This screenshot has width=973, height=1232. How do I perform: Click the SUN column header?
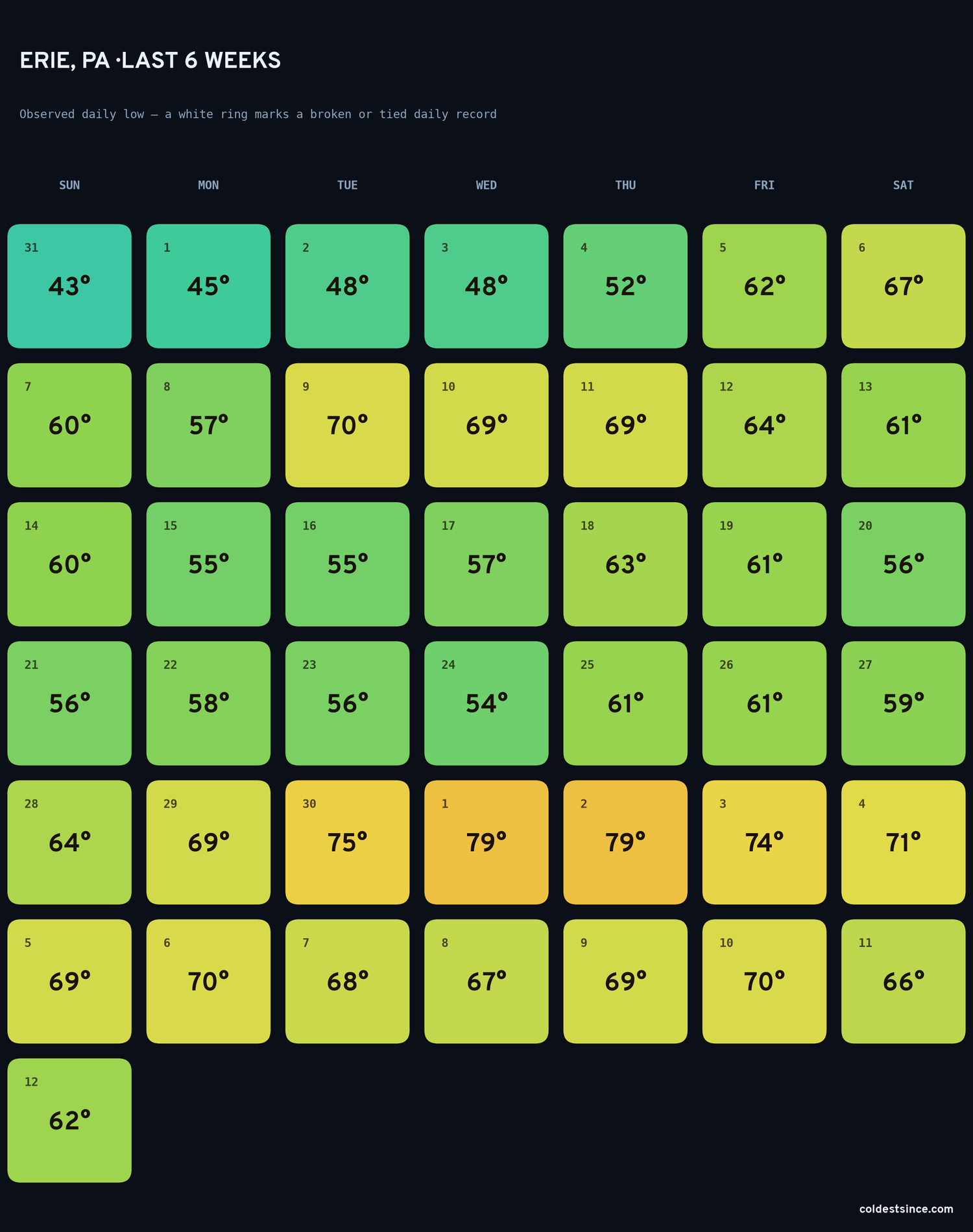click(x=69, y=185)
